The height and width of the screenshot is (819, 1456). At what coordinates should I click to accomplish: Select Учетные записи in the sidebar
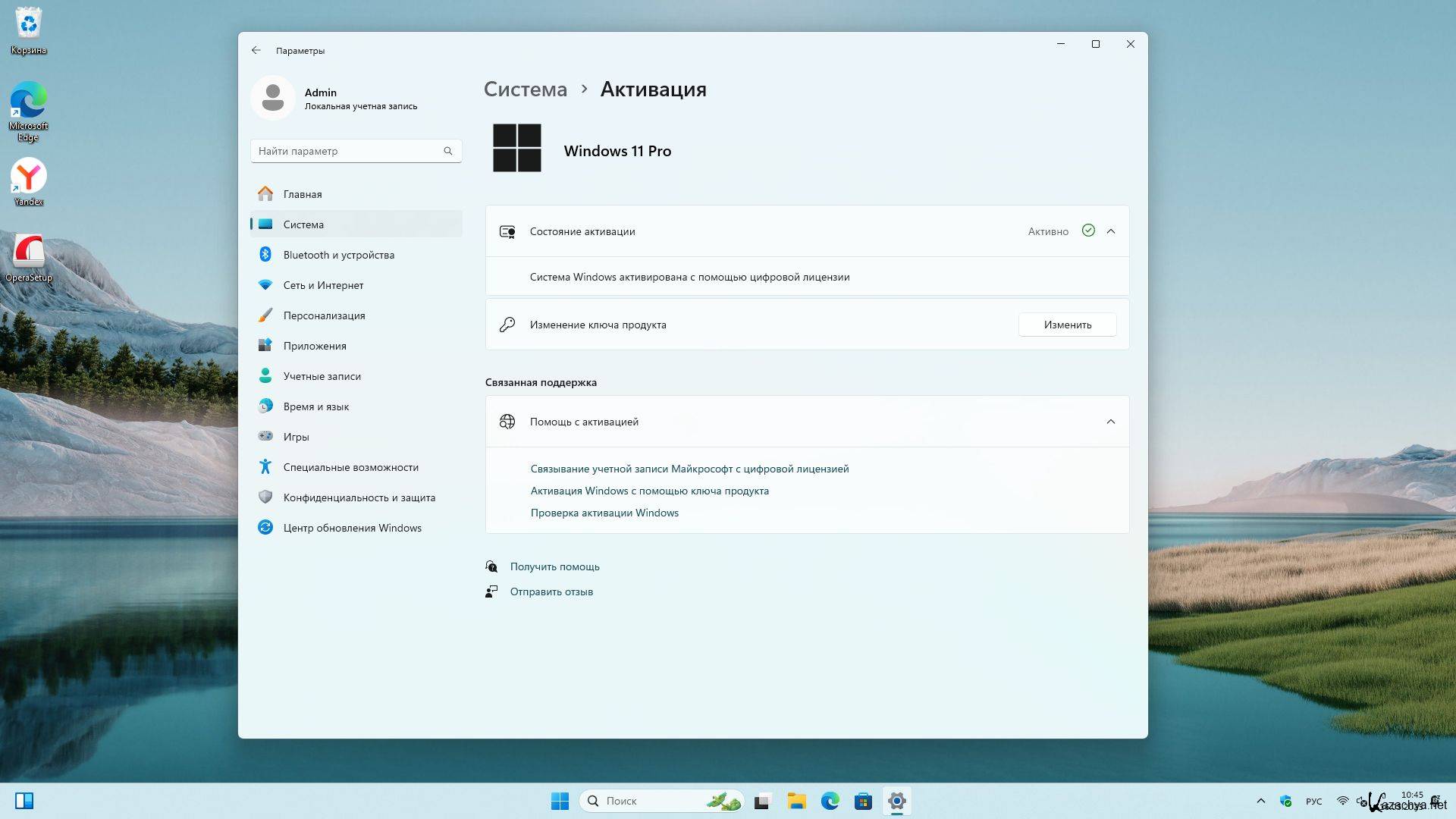[322, 376]
